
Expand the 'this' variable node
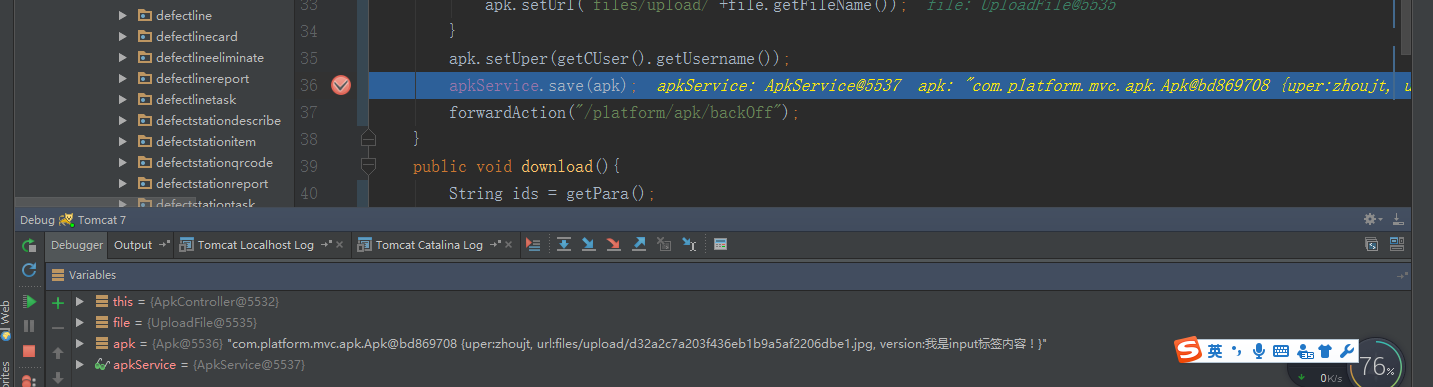(x=80, y=301)
